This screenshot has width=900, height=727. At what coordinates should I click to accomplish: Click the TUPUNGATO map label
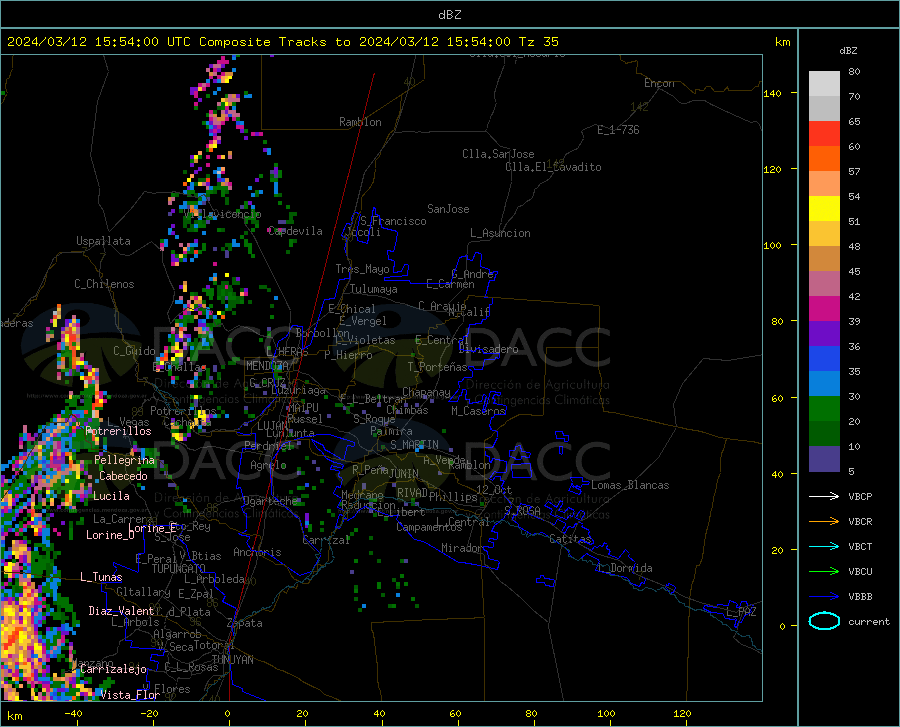pyautogui.click(x=179, y=569)
